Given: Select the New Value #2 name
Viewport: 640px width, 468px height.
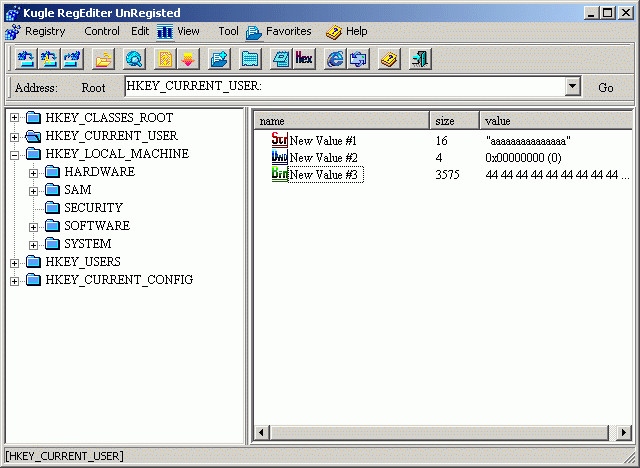Looking at the screenshot, I should (x=323, y=158).
